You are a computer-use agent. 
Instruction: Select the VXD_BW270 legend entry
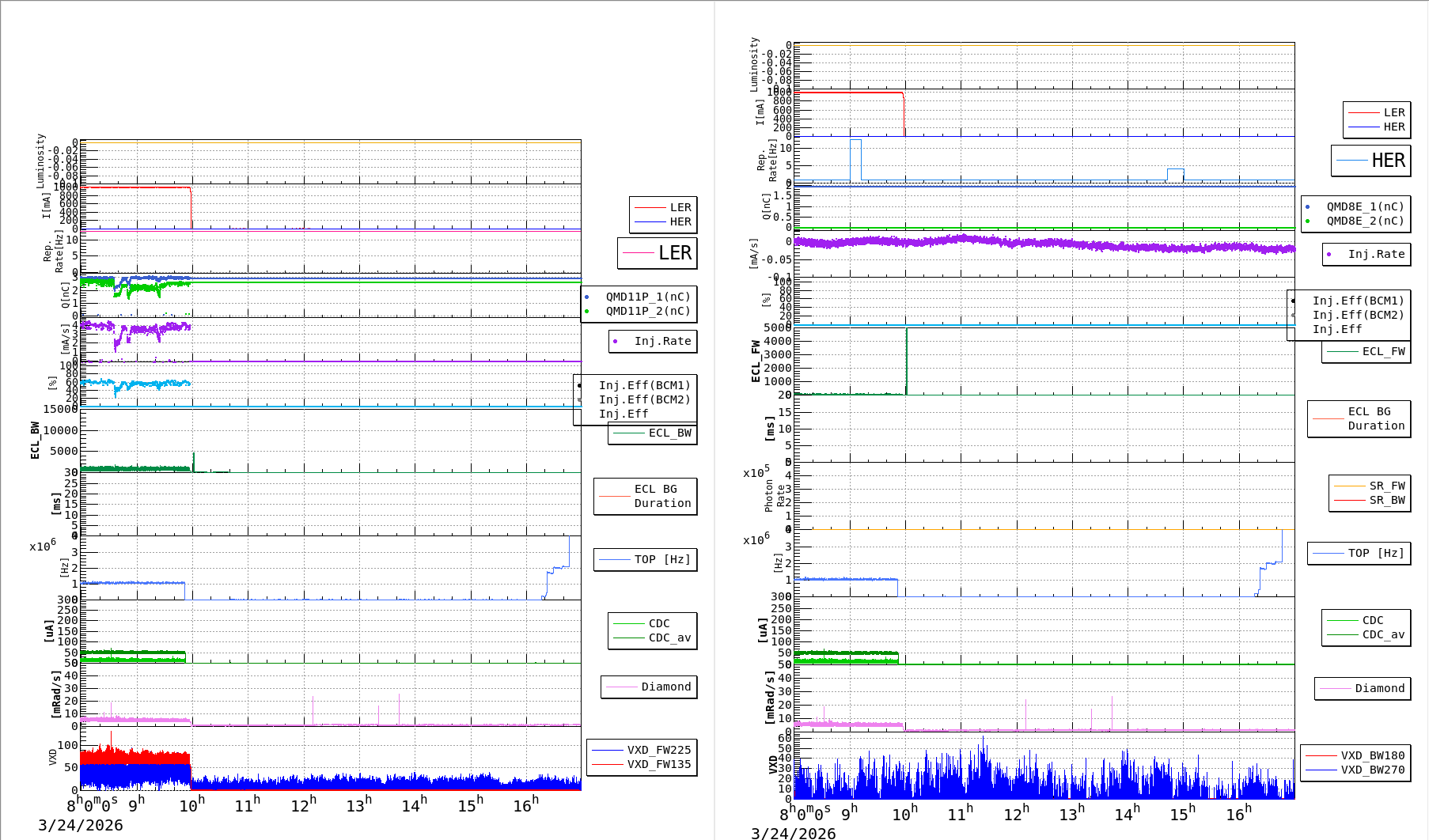1372,770
